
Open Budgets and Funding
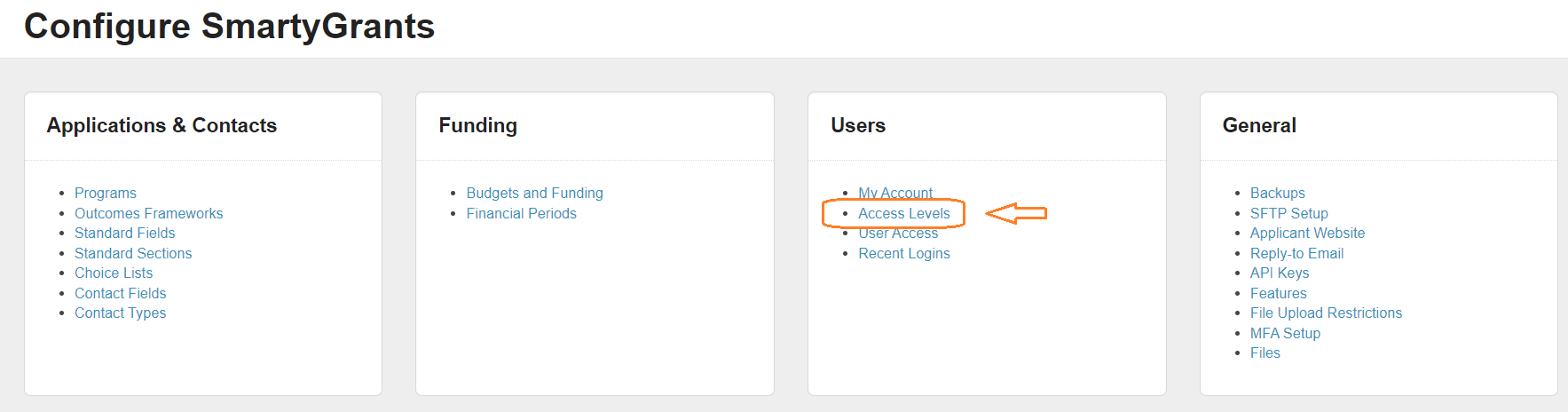[534, 193]
